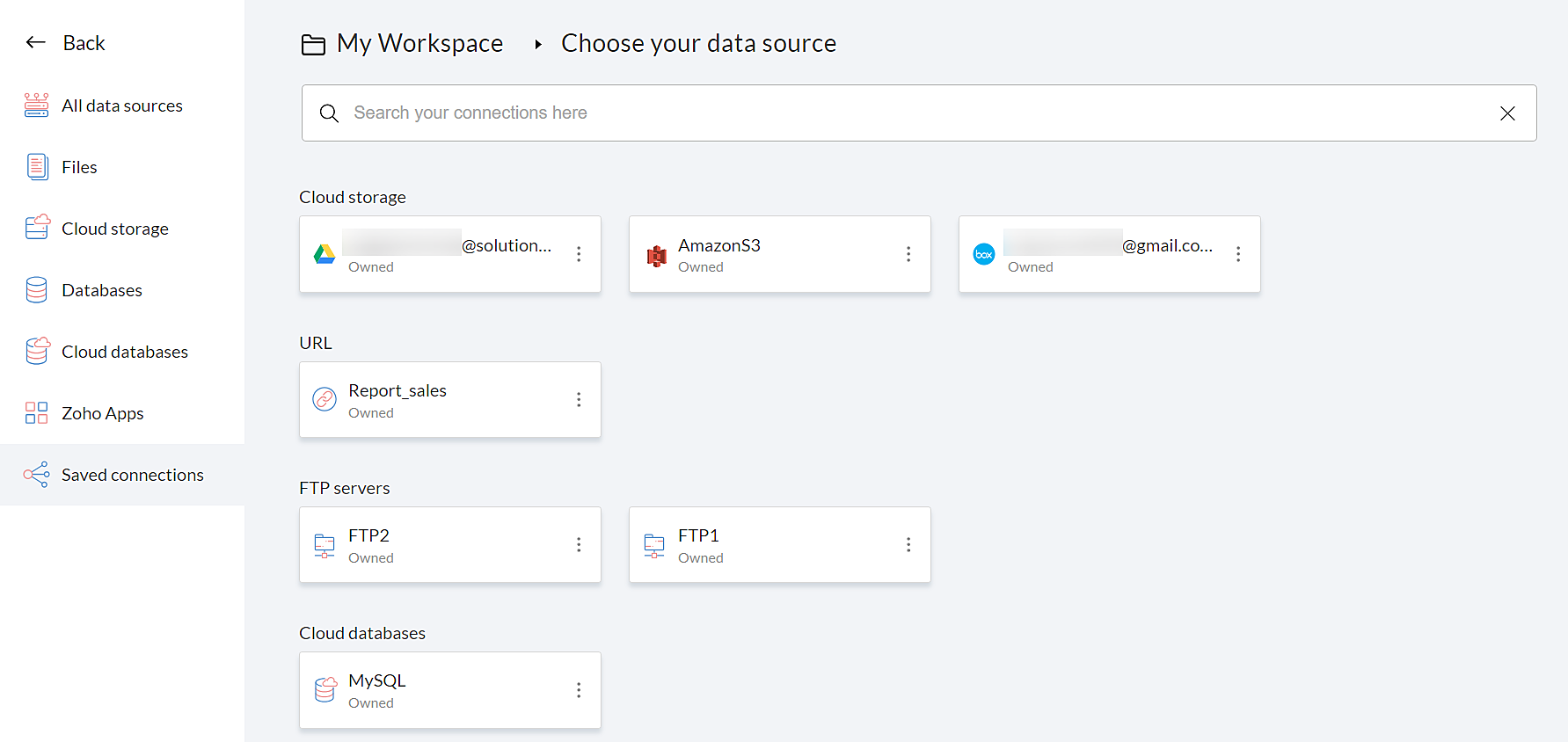Open the AmazonS3 card options menu
This screenshot has width=1568, height=742.
click(x=908, y=254)
